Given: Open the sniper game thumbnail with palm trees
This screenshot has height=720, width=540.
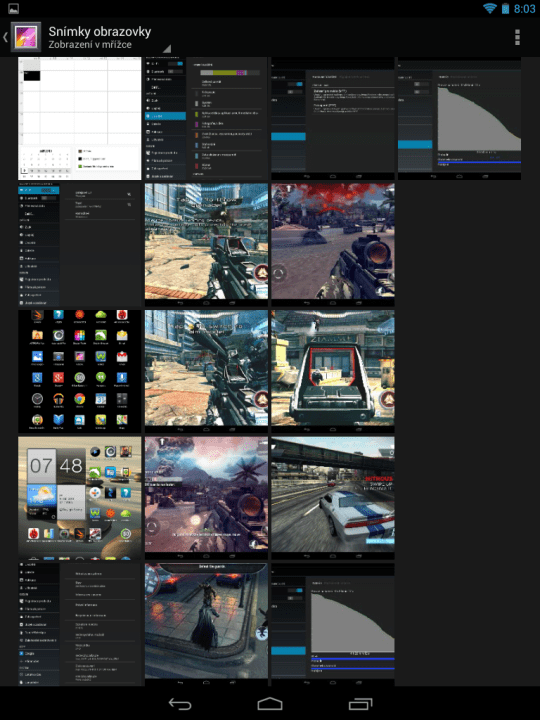Looking at the screenshot, I should coord(206,498).
